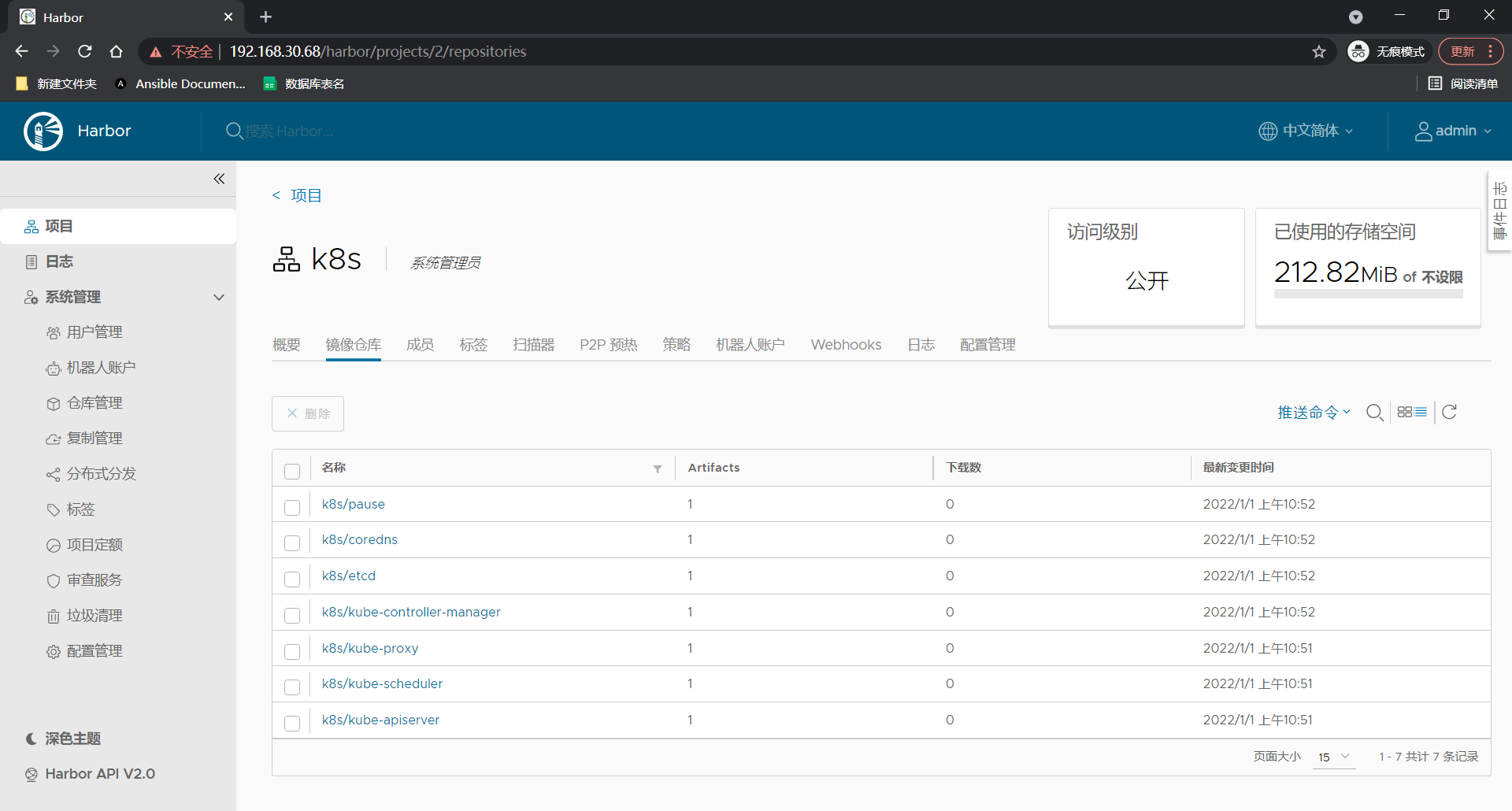Open the k8s/kube-proxy repository link
This screenshot has height=811, width=1512.
tap(369, 648)
